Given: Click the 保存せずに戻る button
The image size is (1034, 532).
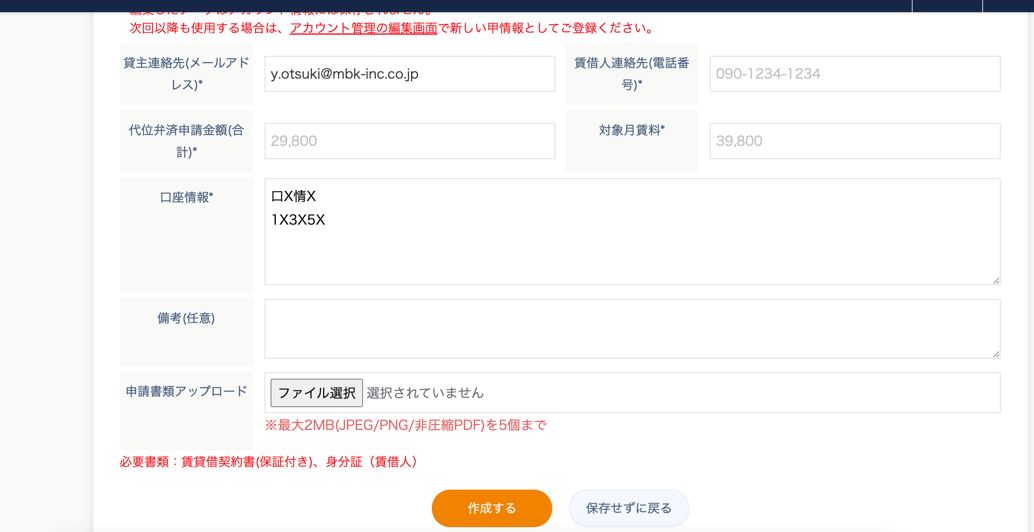Looking at the screenshot, I should [628, 508].
